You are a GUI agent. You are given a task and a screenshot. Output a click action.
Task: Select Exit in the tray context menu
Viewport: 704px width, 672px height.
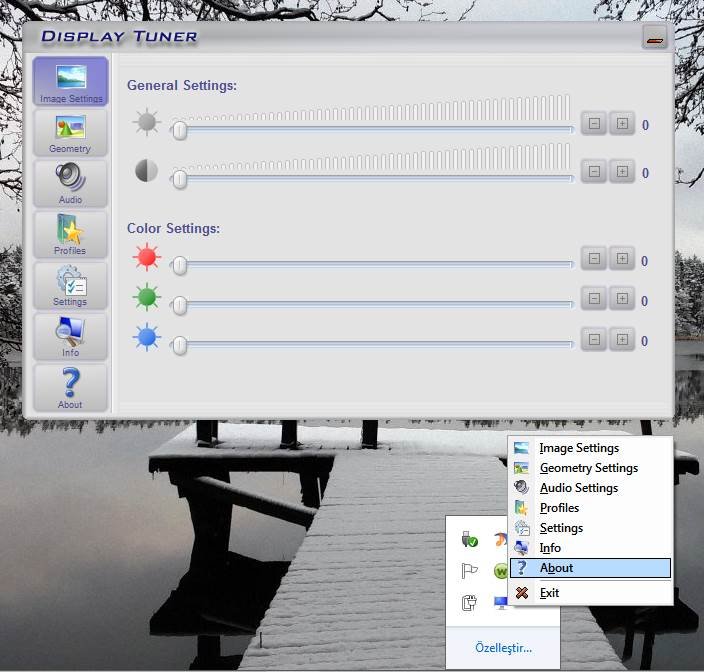590,593
